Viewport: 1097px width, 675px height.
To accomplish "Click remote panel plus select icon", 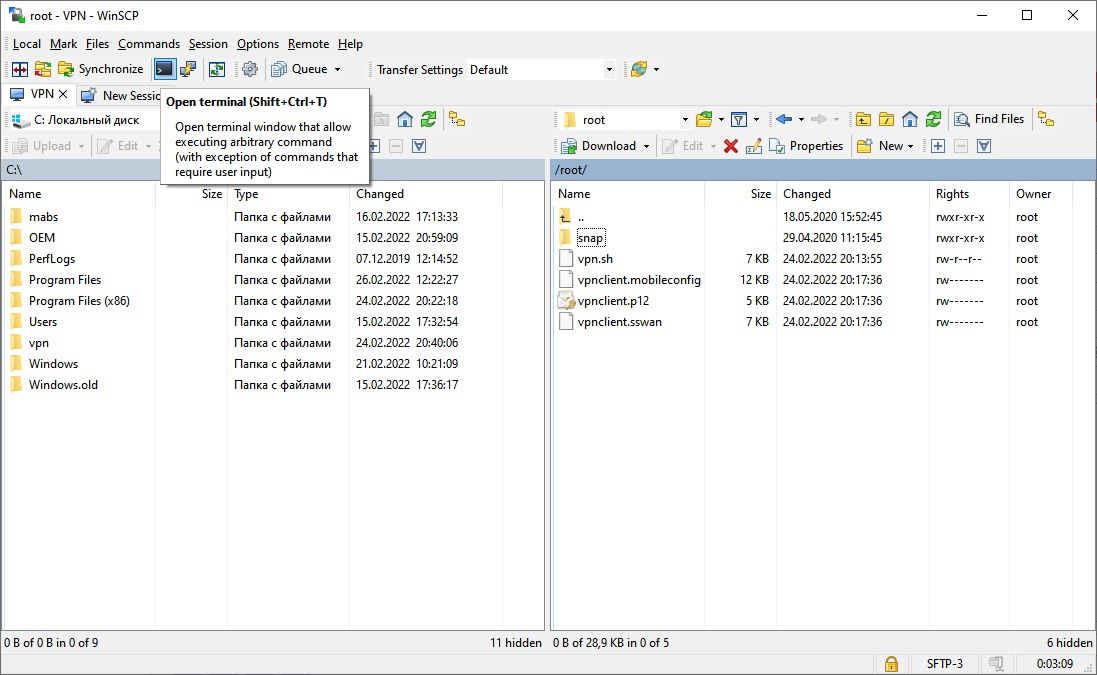I will pyautogui.click(x=938, y=146).
